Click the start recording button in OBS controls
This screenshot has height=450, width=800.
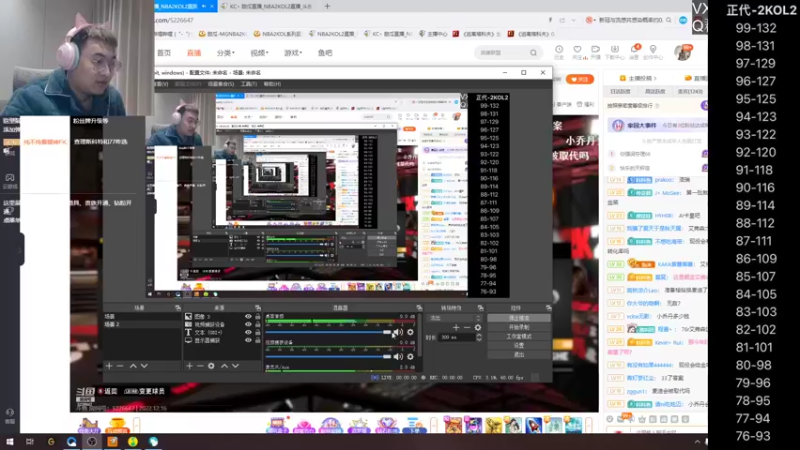(519, 327)
